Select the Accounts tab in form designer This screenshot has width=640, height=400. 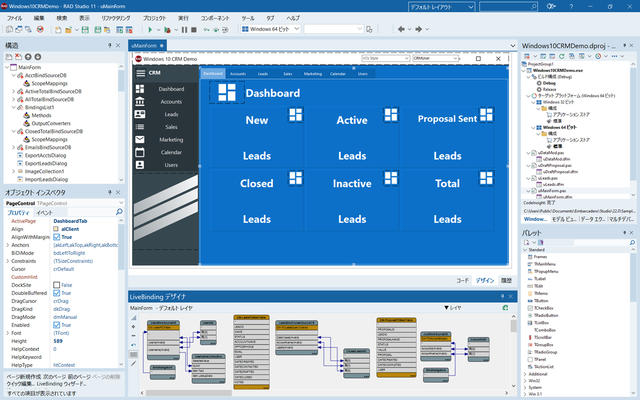click(x=238, y=73)
